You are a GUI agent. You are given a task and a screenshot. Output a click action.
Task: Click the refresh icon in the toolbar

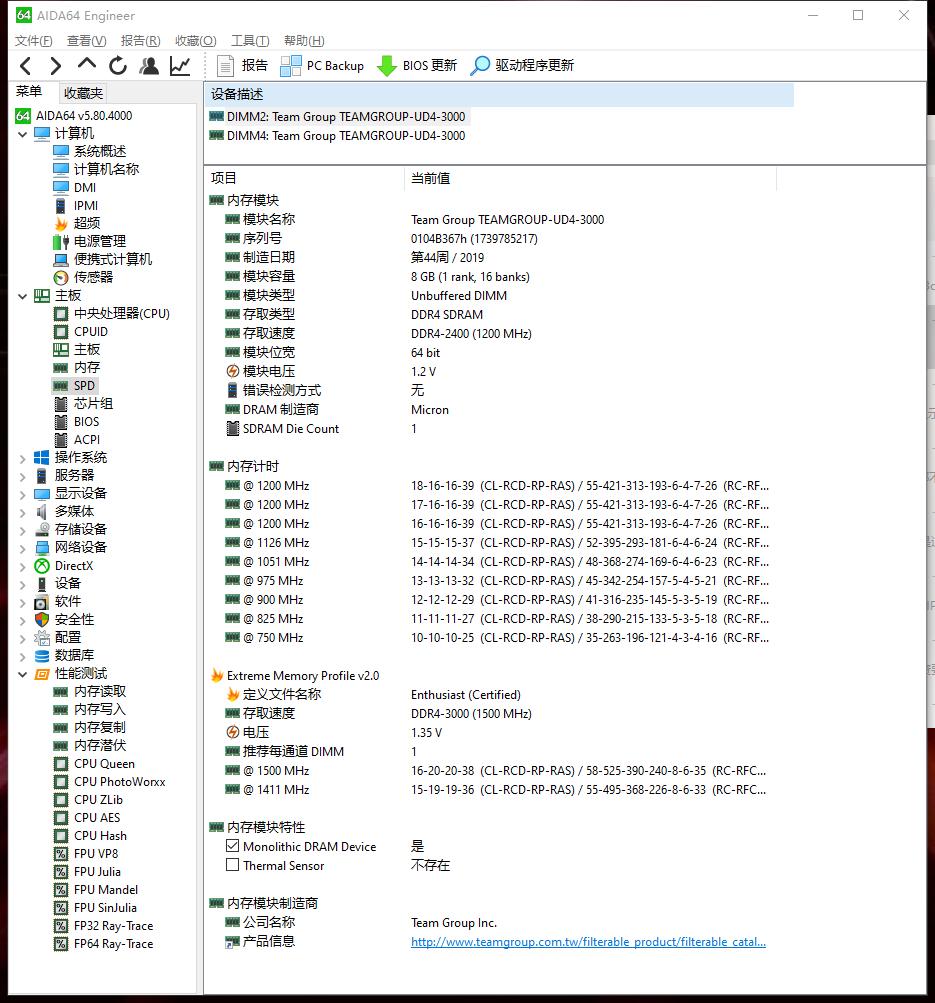click(x=118, y=65)
